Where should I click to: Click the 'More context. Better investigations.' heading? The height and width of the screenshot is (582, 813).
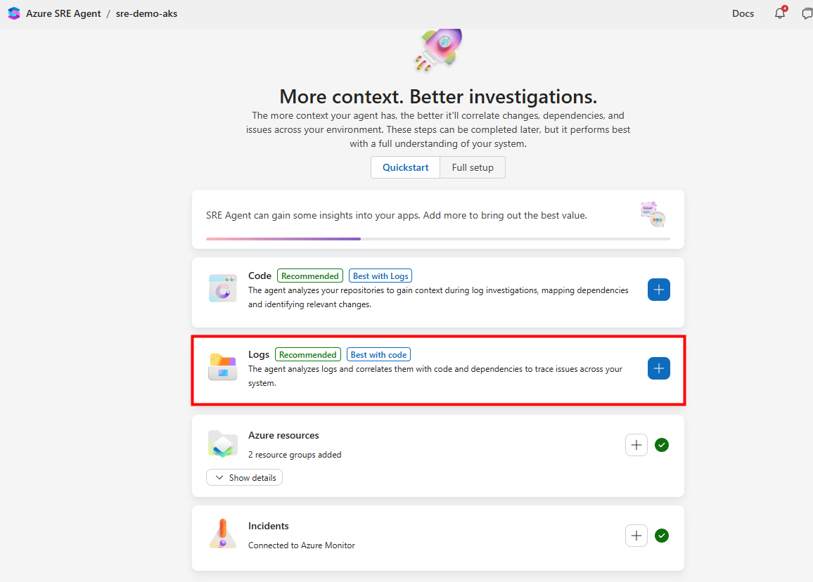tap(438, 96)
